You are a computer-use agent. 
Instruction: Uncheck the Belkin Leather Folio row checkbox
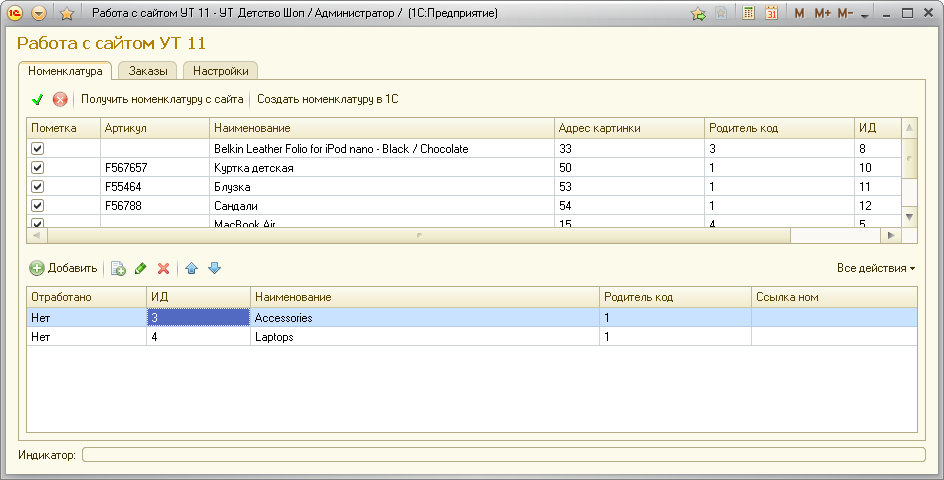tap(38, 149)
